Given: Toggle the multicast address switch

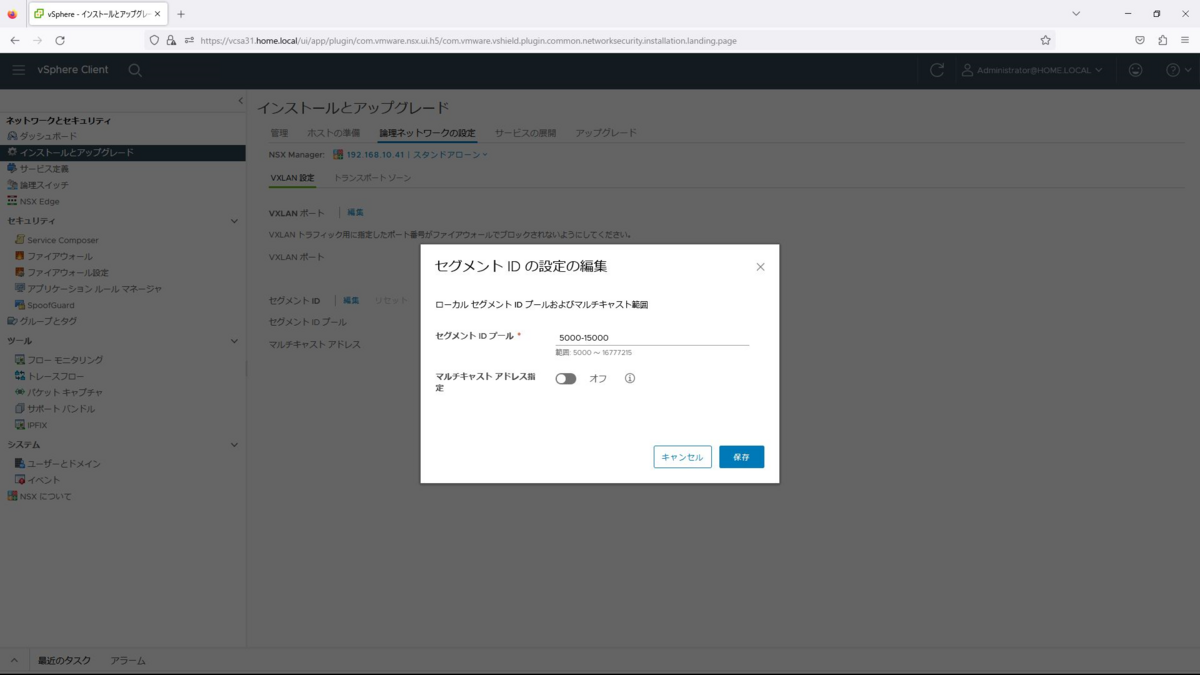Looking at the screenshot, I should pos(566,379).
